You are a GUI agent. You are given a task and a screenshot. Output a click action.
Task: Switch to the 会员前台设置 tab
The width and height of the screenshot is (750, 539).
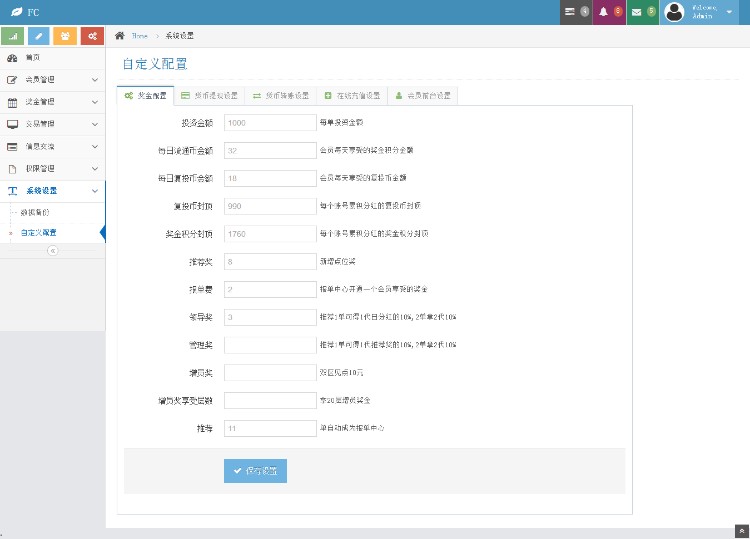[x=422, y=96]
